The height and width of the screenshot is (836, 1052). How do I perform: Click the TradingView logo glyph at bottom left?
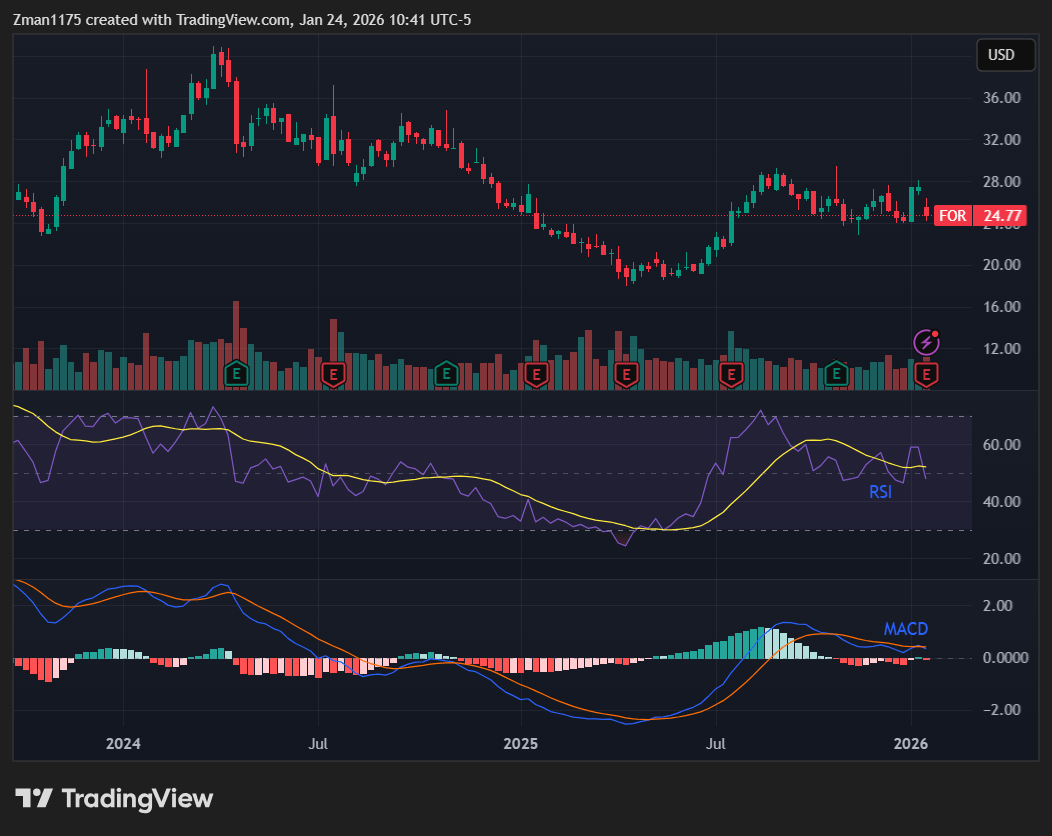[x=36, y=798]
